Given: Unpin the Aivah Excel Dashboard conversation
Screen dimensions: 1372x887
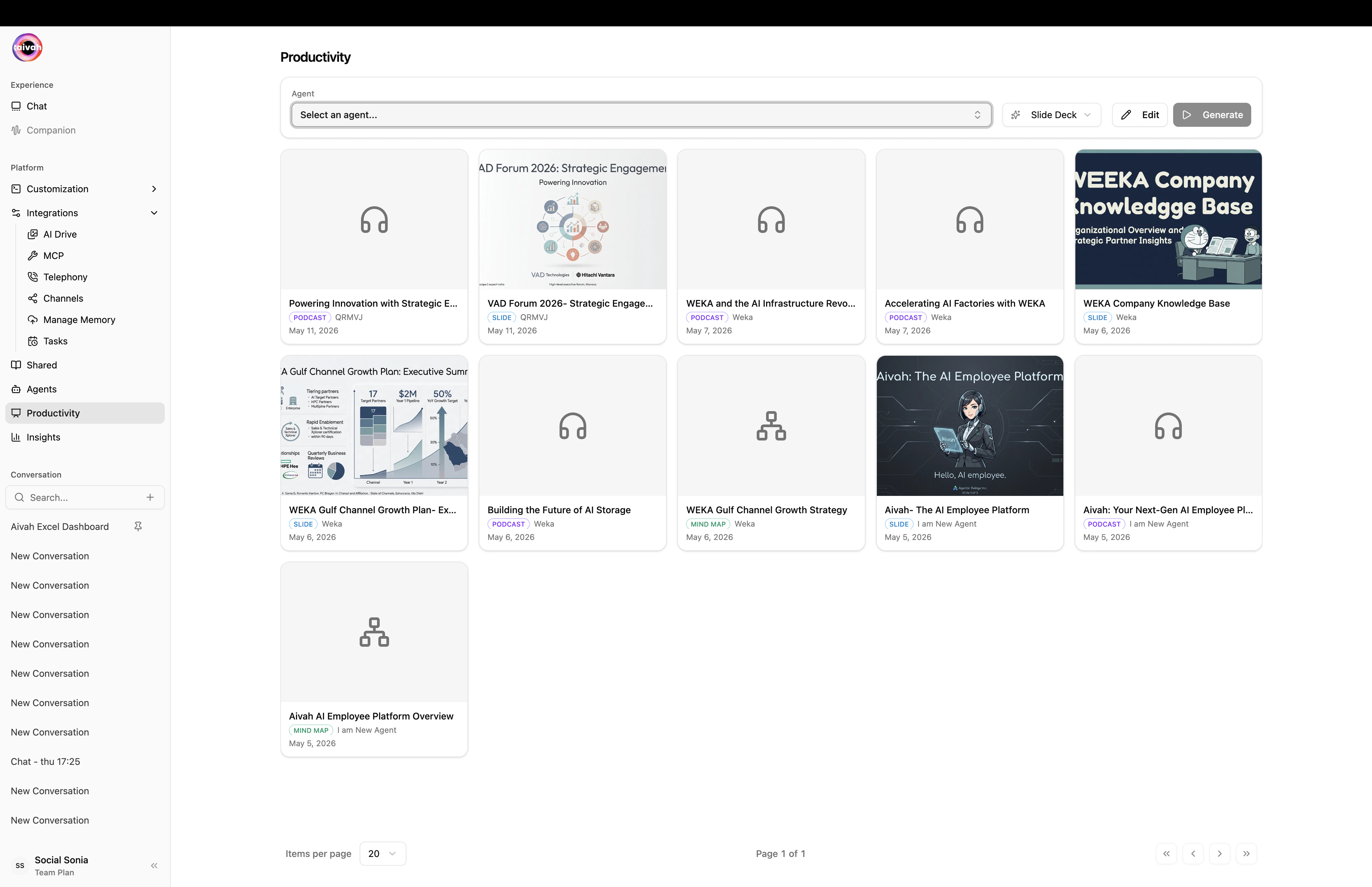Looking at the screenshot, I should pos(138,527).
